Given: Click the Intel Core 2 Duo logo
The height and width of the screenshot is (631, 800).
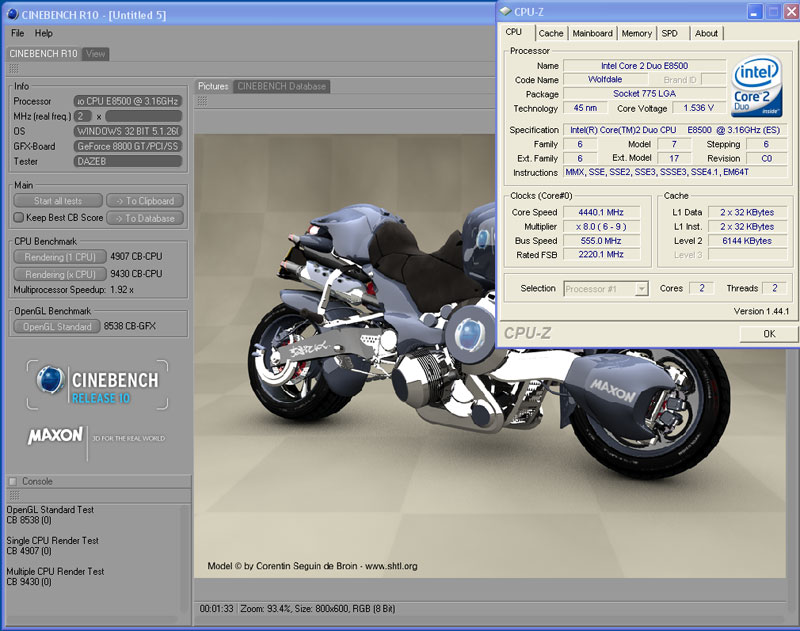Looking at the screenshot, I should (x=757, y=86).
